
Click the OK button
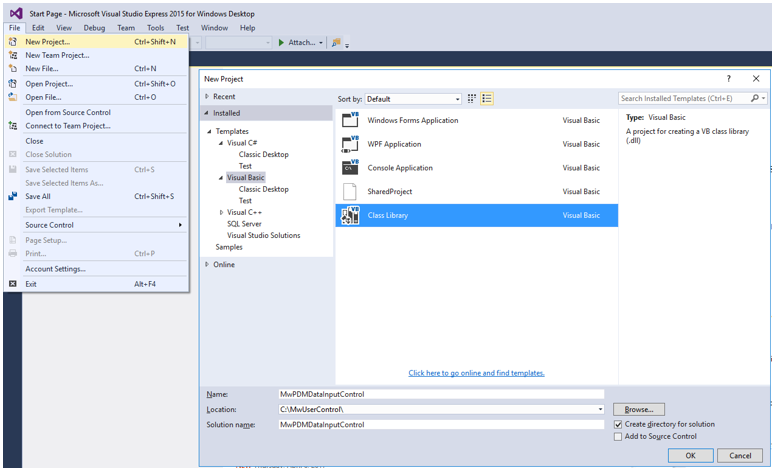[x=690, y=456]
